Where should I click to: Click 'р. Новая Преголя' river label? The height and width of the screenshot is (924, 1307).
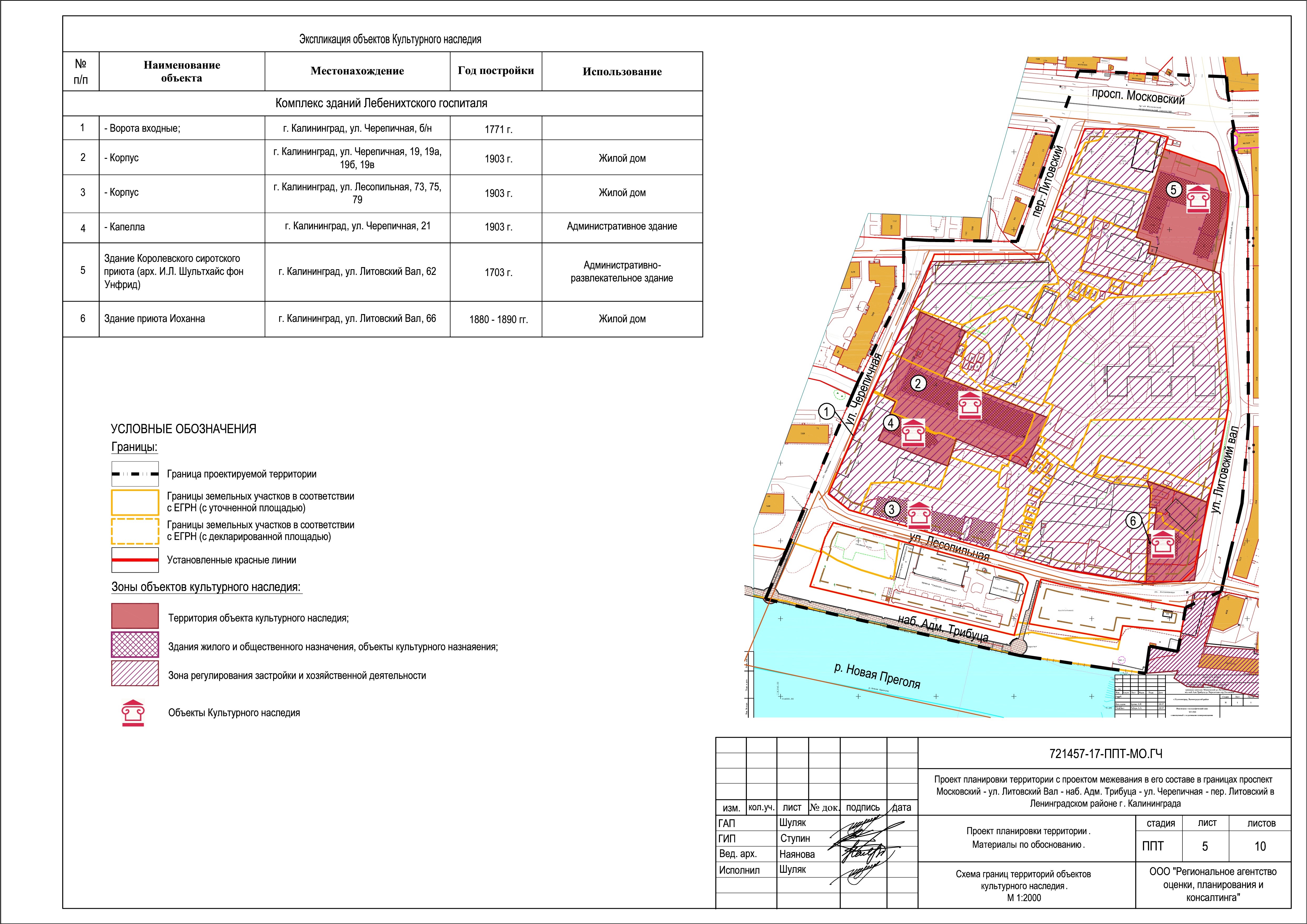tap(877, 676)
